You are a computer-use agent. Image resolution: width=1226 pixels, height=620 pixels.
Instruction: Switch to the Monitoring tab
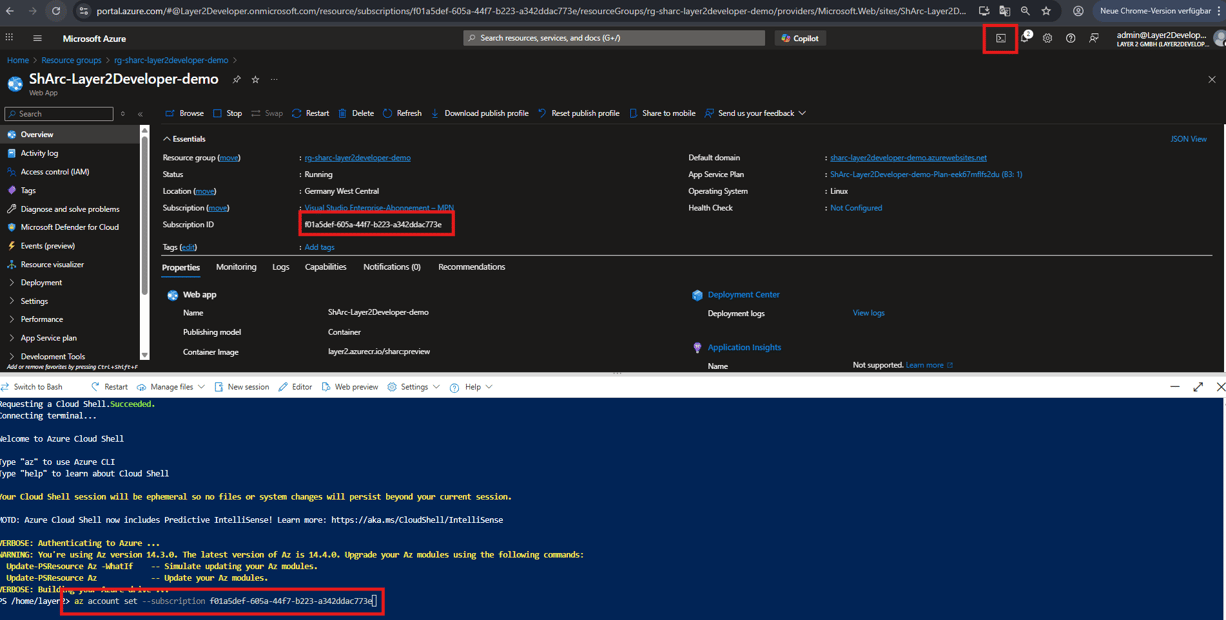(236, 267)
